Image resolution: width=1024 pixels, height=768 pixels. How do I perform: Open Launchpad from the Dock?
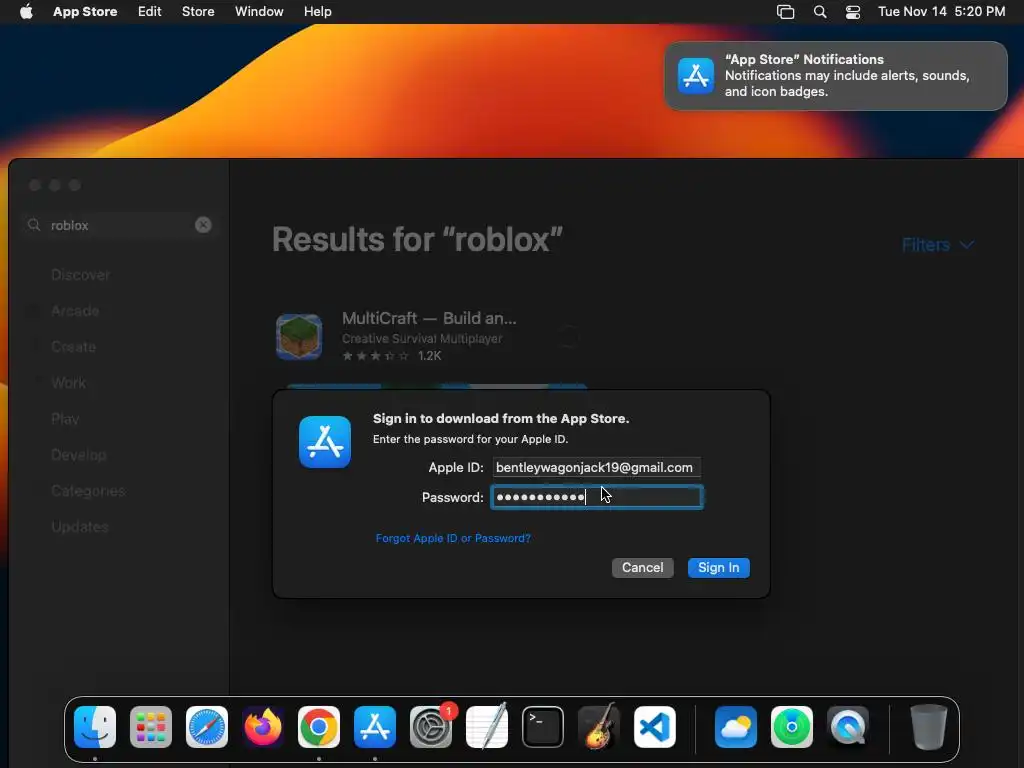point(151,727)
